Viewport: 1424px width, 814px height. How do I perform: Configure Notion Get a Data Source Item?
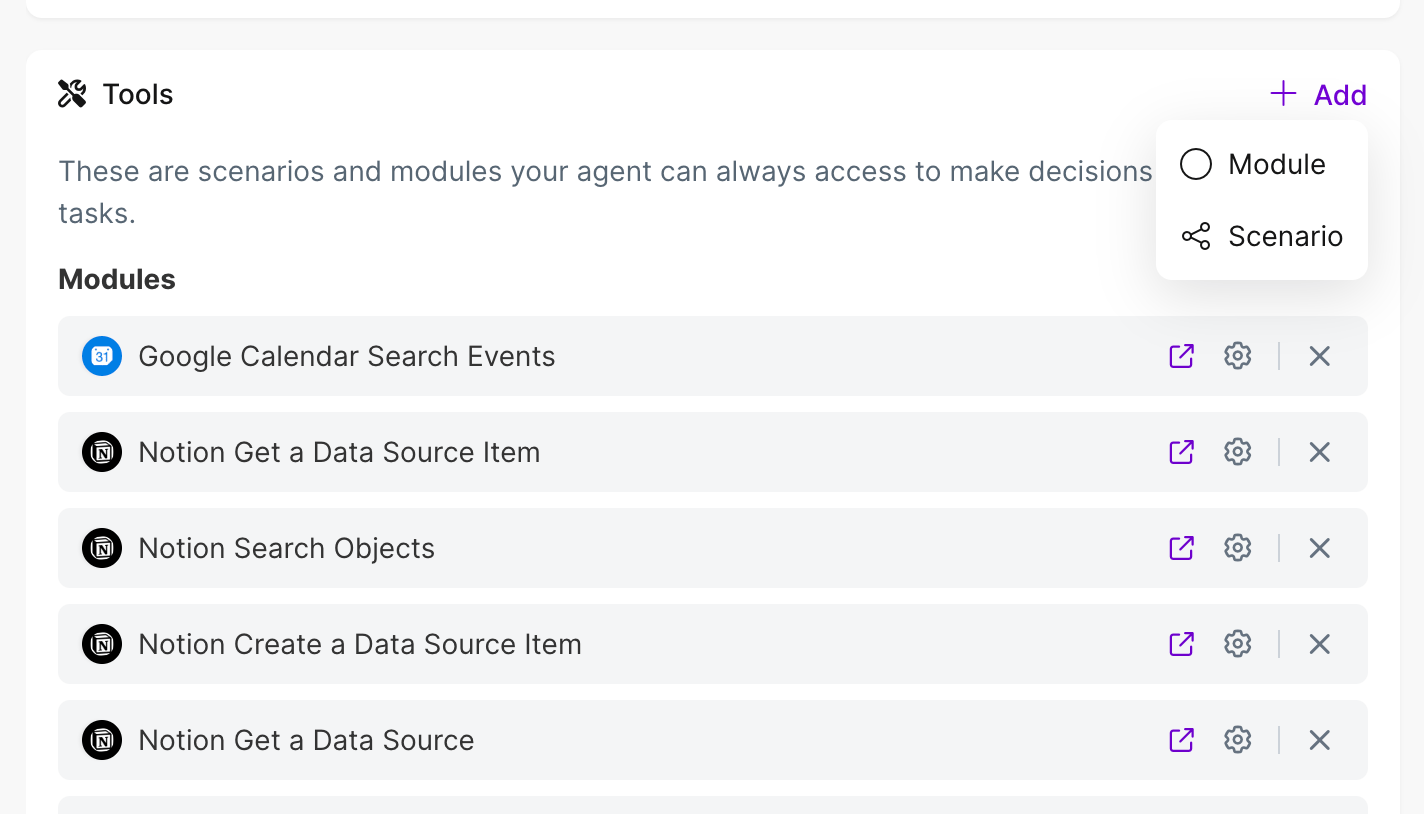pos(1238,452)
